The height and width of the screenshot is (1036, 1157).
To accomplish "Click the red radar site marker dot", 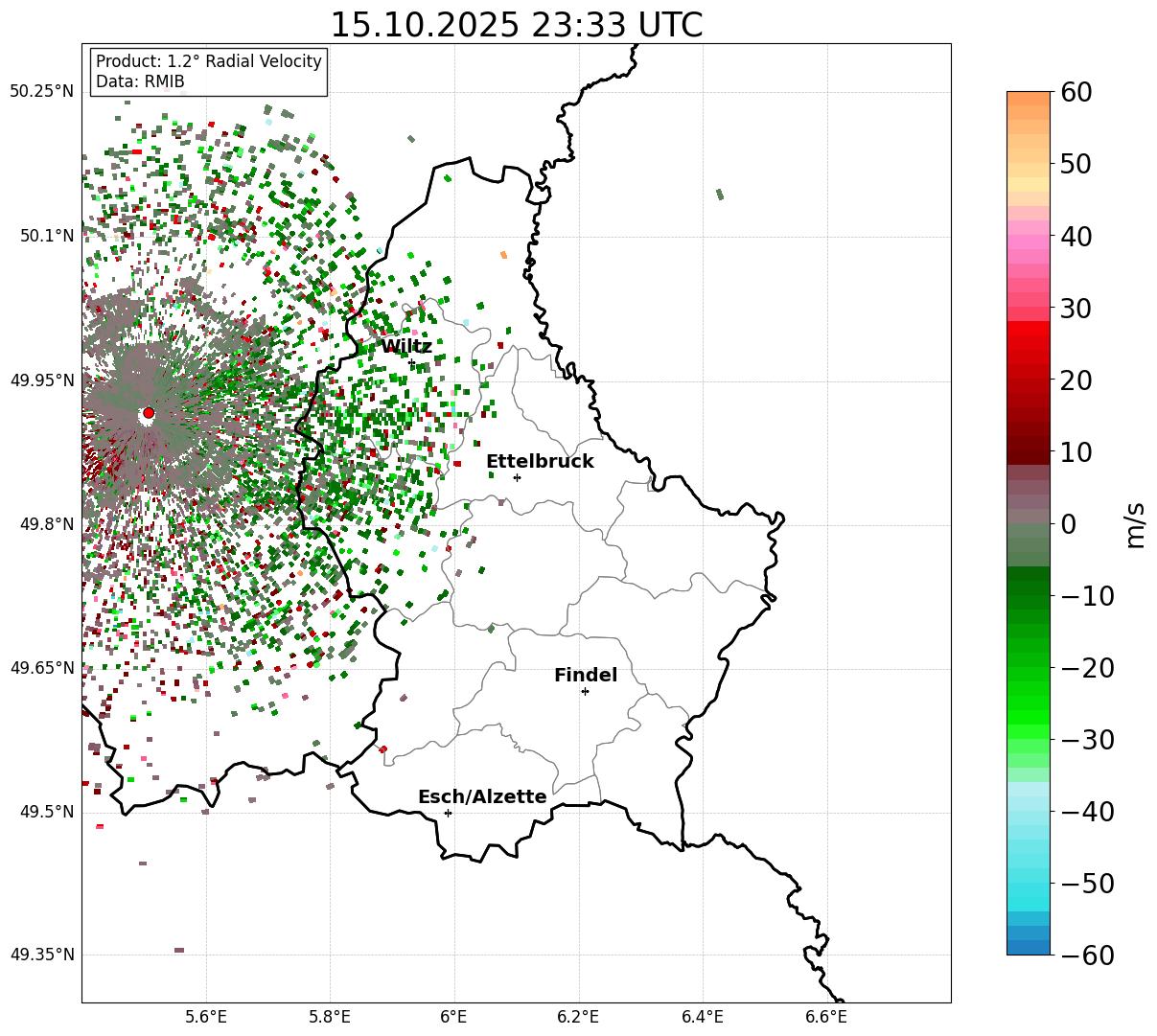I will tap(148, 413).
